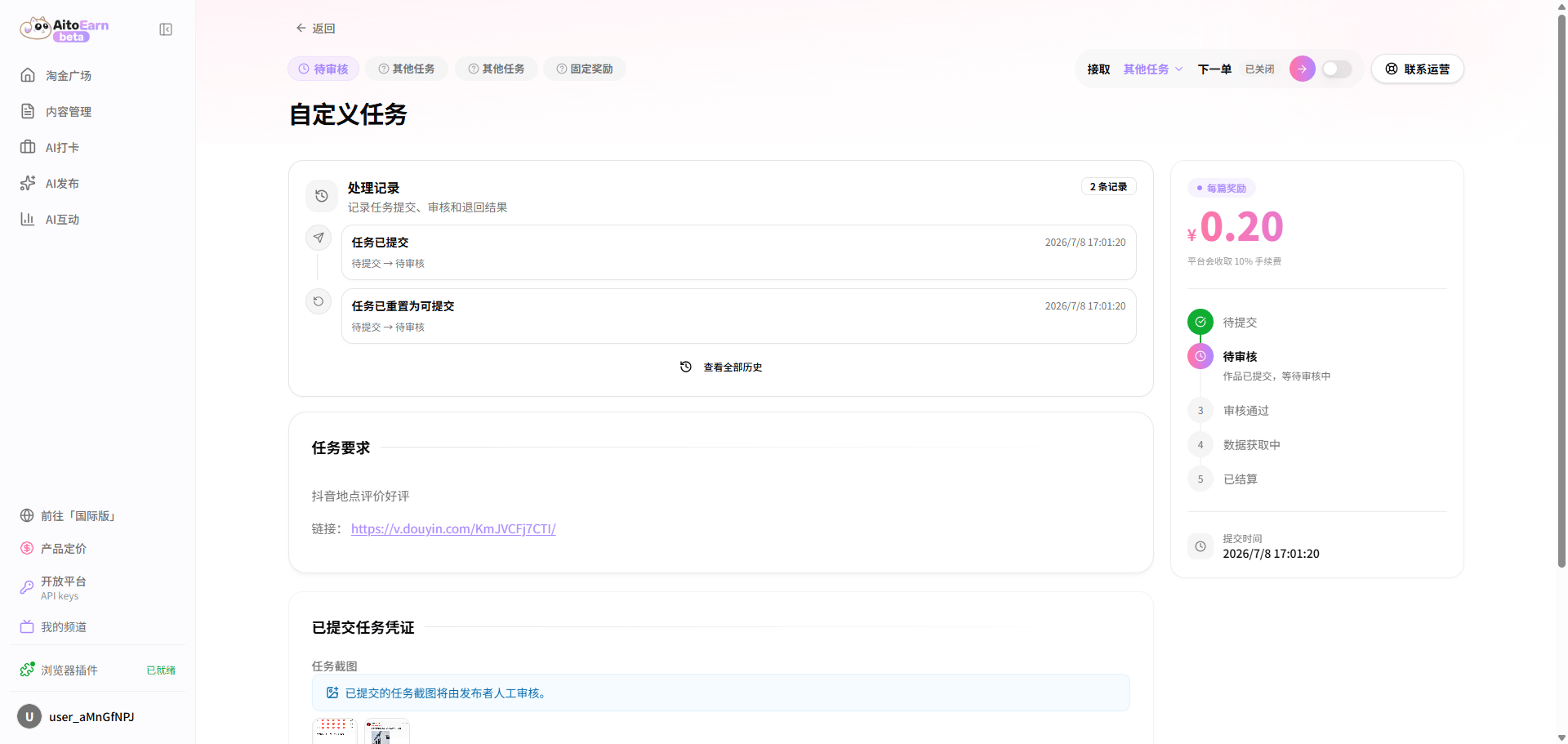Viewport: 1568px width, 744px height.
Task: Click the globe icon beside 前往「国际版」
Action: [x=27, y=515]
